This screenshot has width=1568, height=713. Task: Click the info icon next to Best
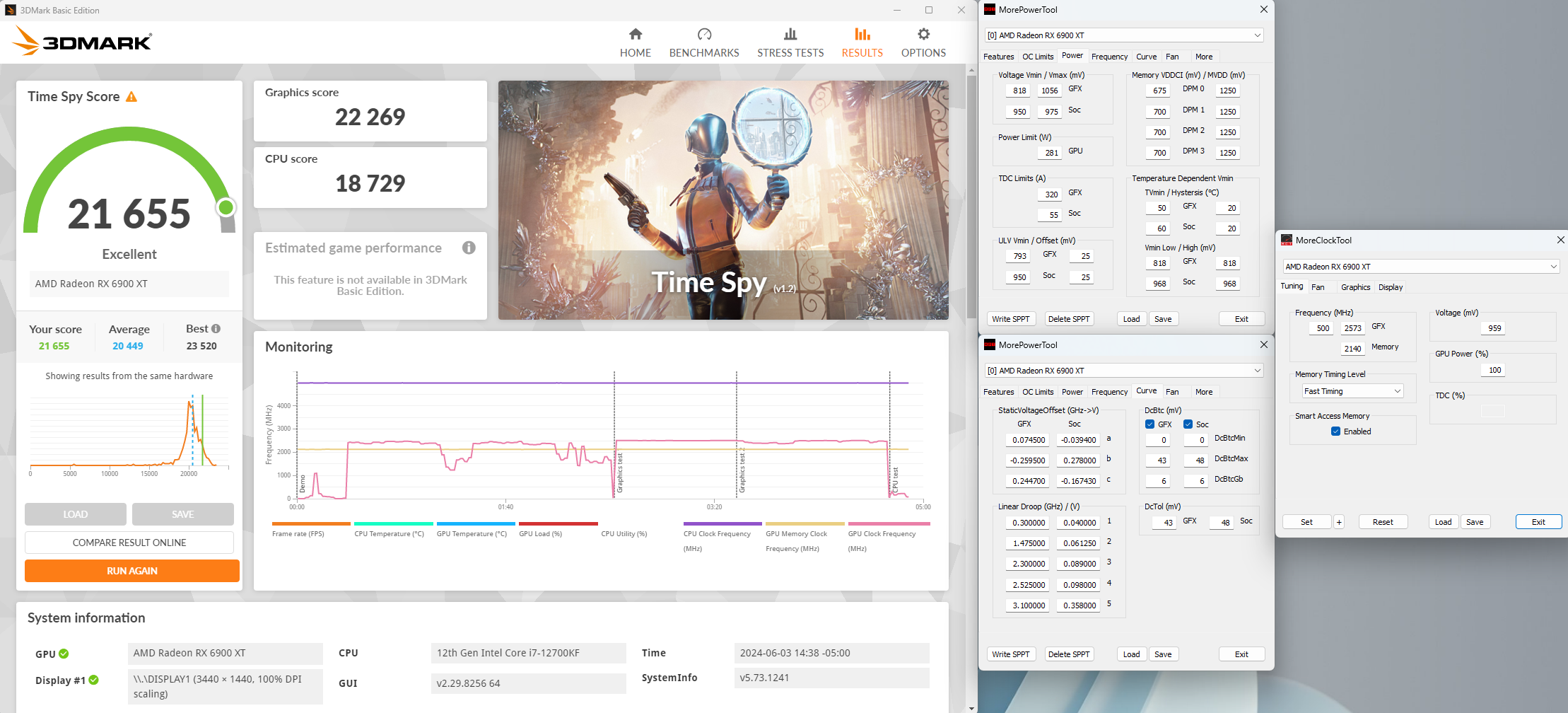pos(216,329)
